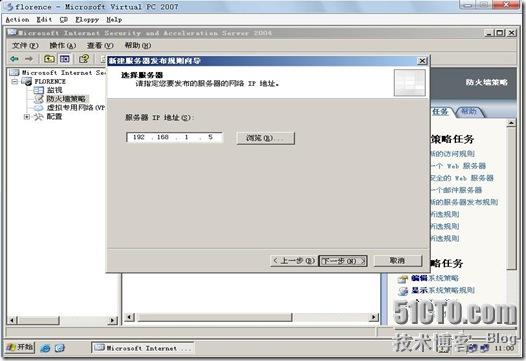526x361 pixels.
Task: Click tree pane horizontal scrollbar right arrow
Action: (113, 320)
